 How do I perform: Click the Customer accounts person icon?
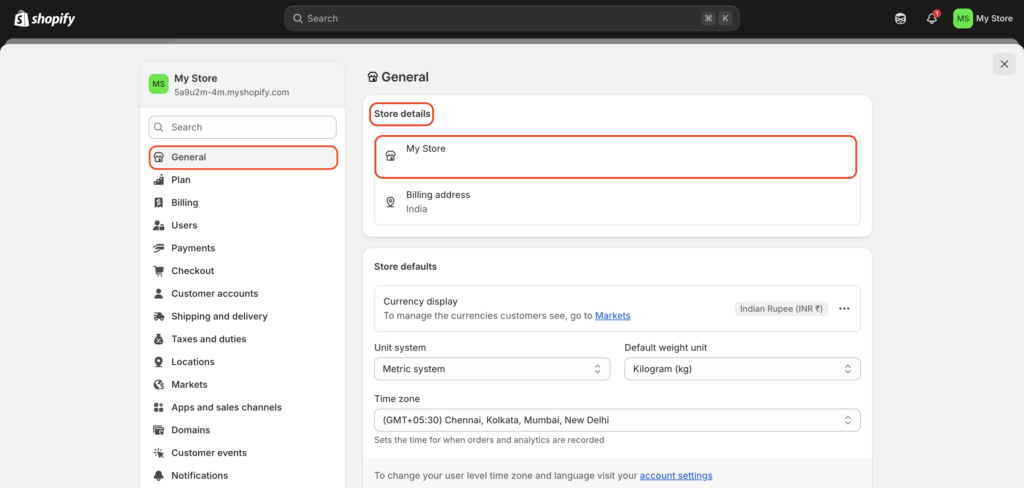click(158, 293)
